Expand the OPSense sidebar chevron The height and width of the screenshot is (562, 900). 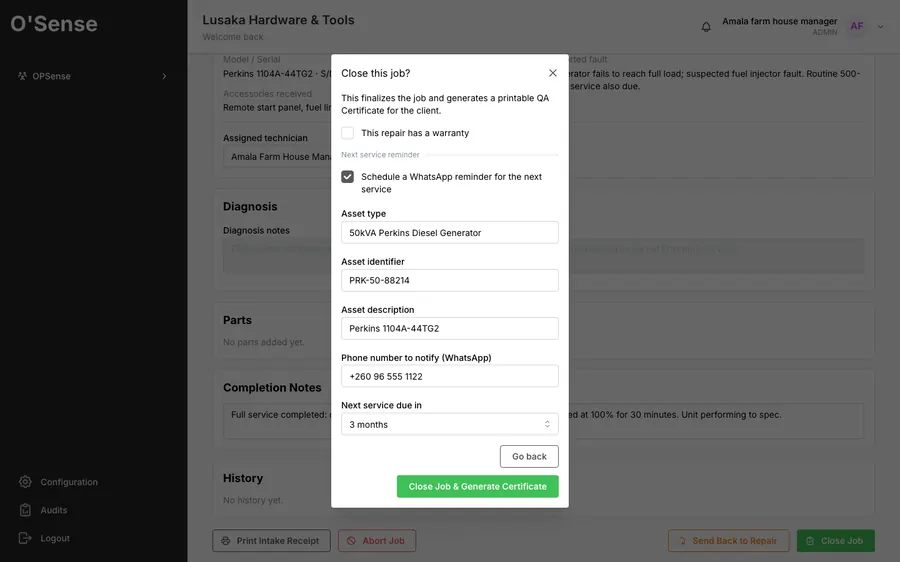164,76
